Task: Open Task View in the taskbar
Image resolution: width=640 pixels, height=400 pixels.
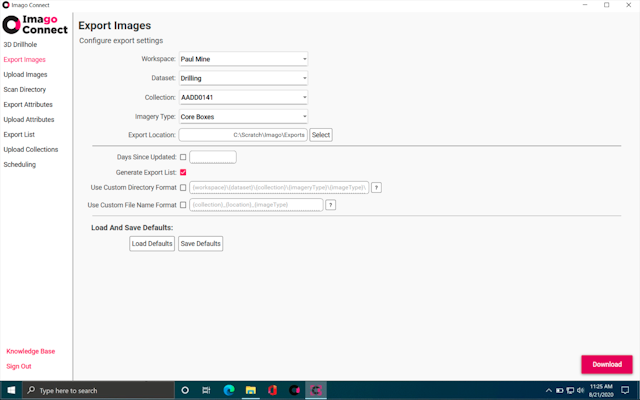Action: click(206, 390)
